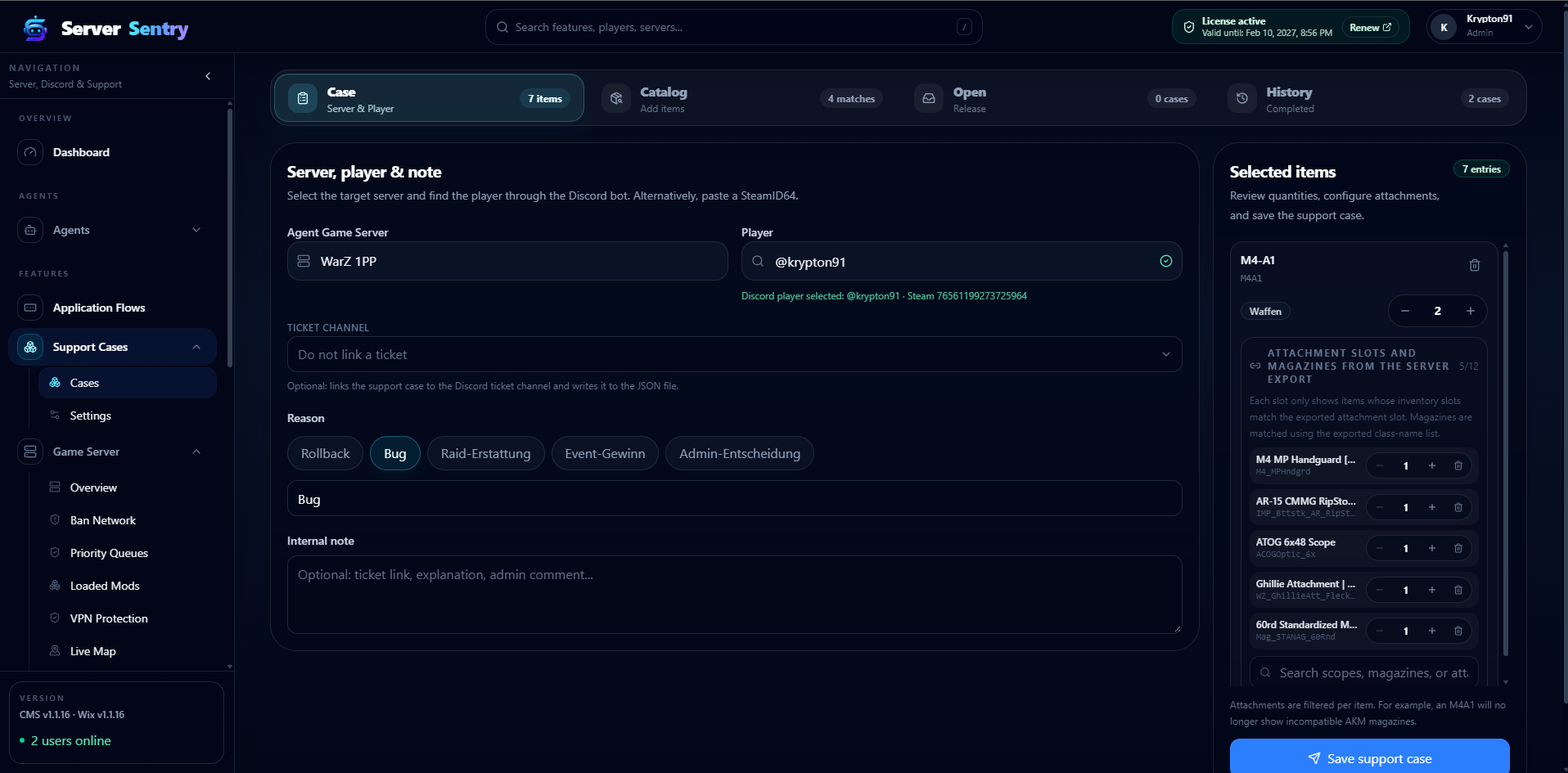1568x773 pixels.
Task: Switch to the Open Release tab
Action: (x=1055, y=98)
